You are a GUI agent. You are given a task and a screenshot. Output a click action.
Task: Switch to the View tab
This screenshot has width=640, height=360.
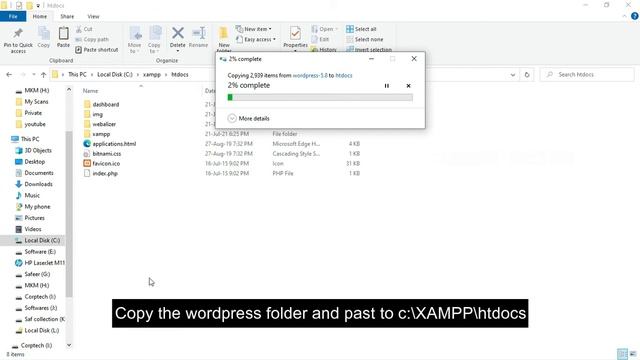pos(93,16)
